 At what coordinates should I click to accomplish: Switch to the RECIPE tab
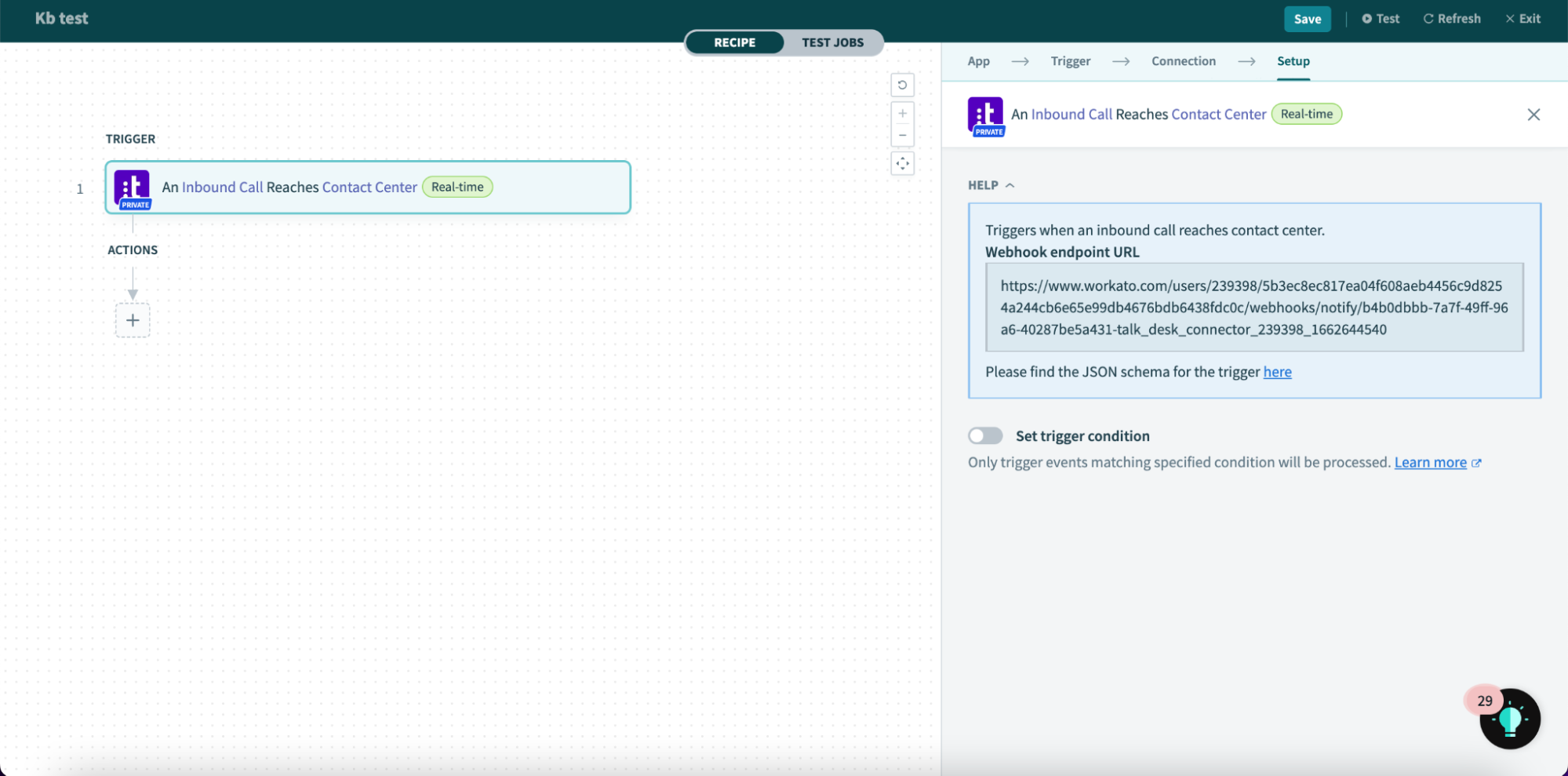[x=734, y=42]
